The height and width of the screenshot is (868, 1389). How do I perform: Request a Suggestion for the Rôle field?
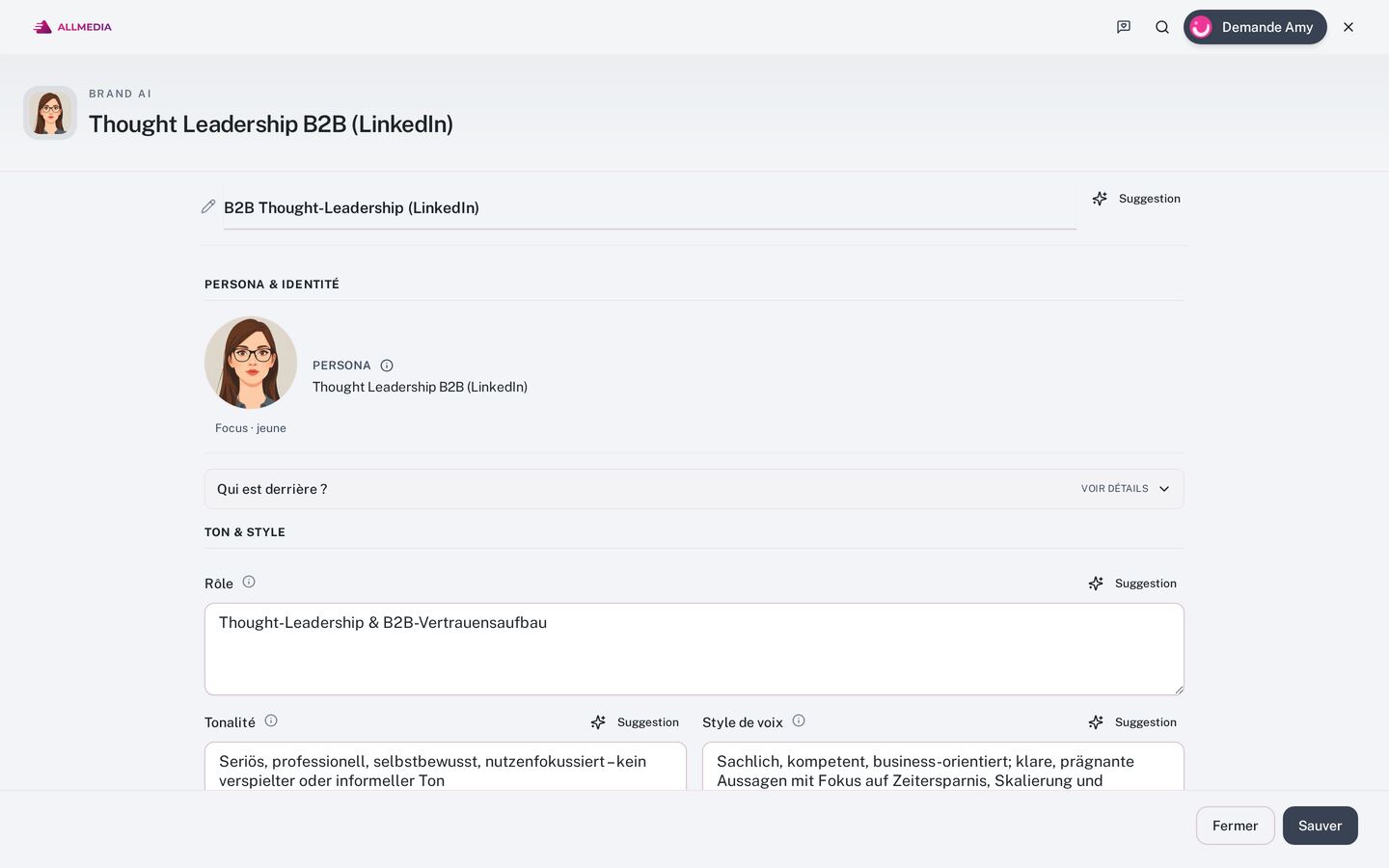1132,583
